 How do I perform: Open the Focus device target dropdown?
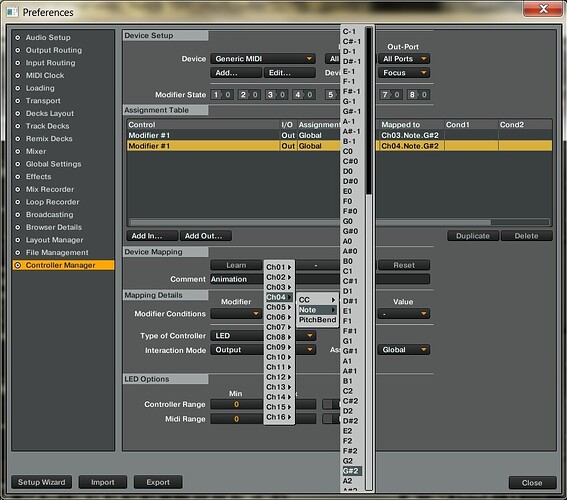[x=404, y=73]
